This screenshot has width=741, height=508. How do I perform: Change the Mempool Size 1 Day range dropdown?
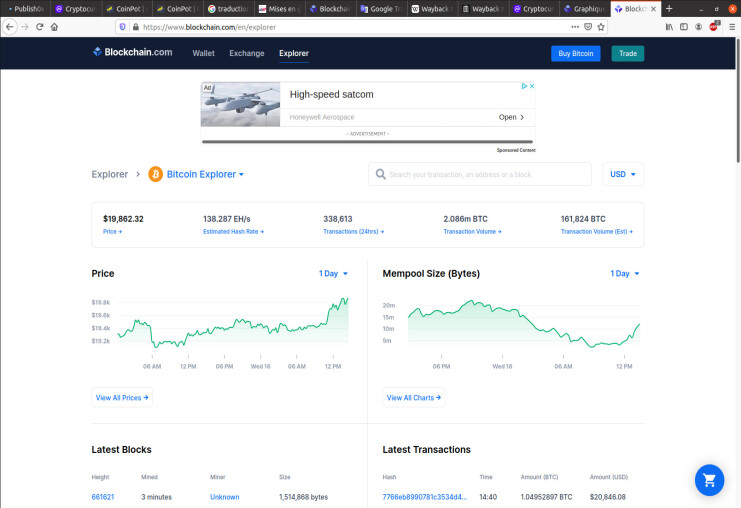click(624, 274)
